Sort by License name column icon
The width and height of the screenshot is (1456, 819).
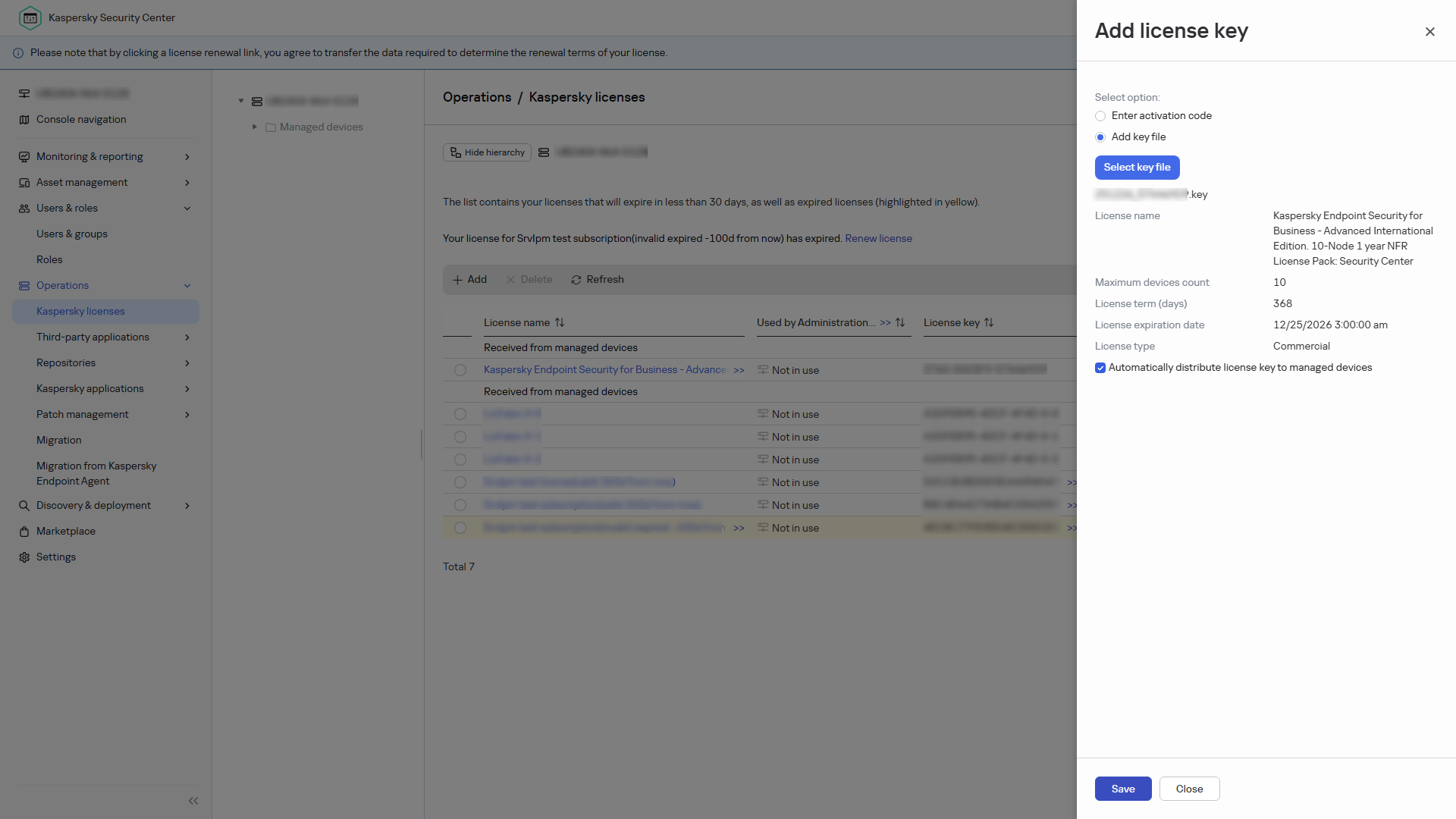click(560, 323)
